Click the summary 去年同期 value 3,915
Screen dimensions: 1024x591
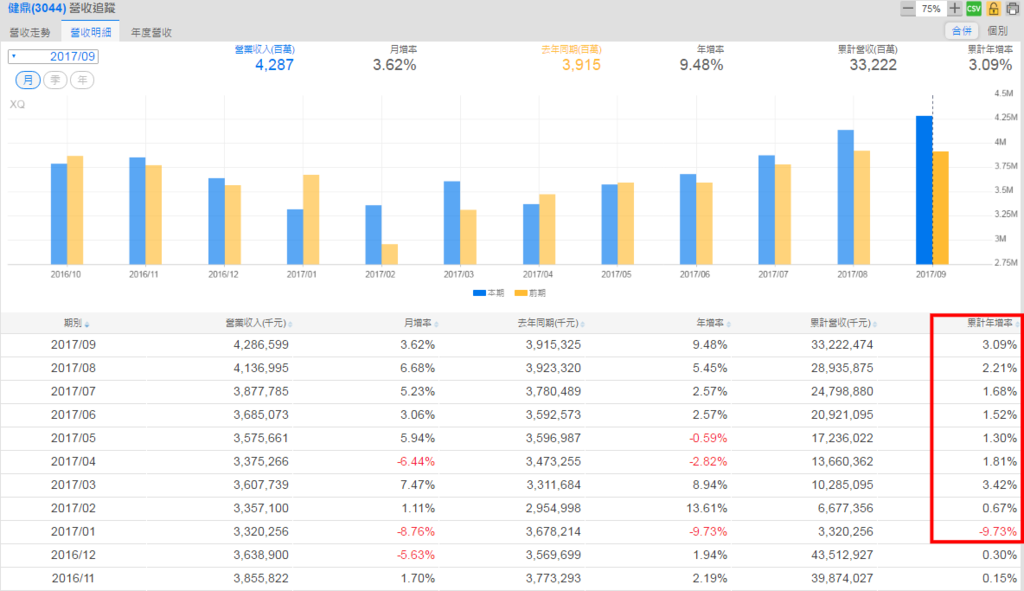(x=581, y=65)
